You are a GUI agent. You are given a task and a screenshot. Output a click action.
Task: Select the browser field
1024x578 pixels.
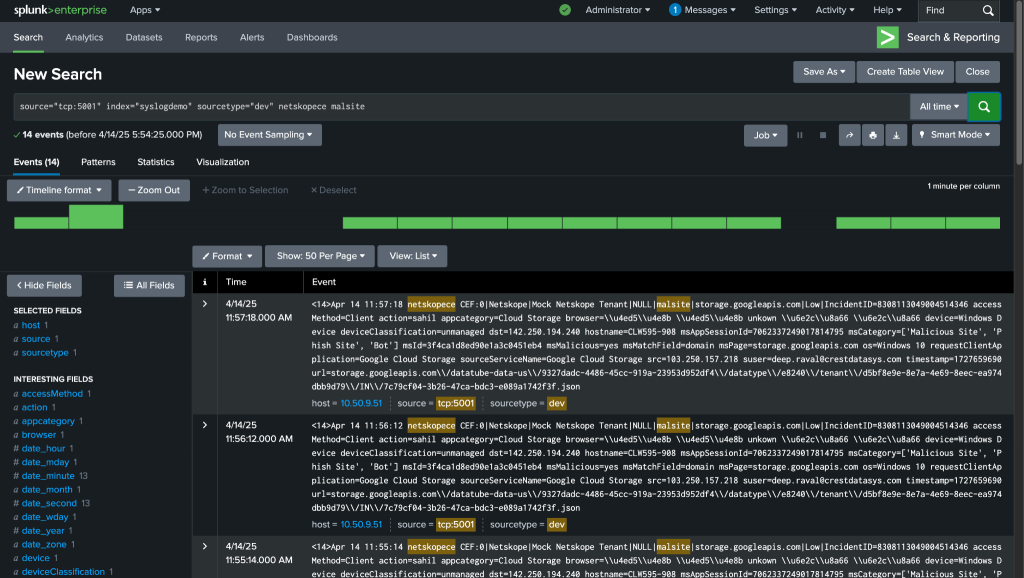(x=39, y=435)
